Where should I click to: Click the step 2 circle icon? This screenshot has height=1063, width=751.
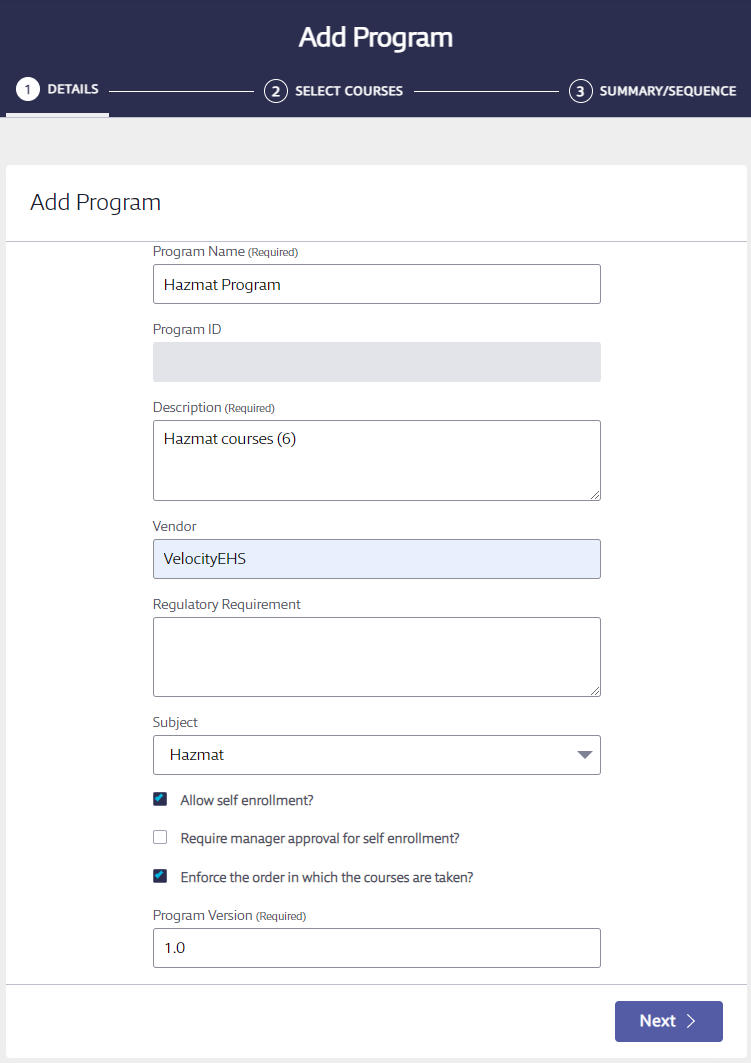click(275, 91)
